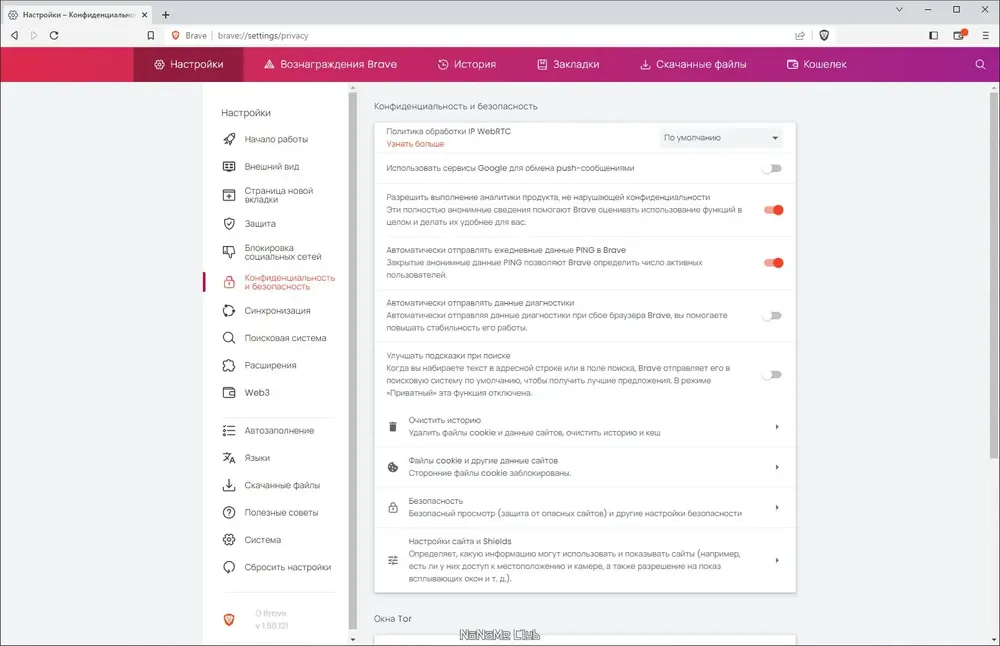Close the Настройки browser tab
1000x646 pixels.
145,14
